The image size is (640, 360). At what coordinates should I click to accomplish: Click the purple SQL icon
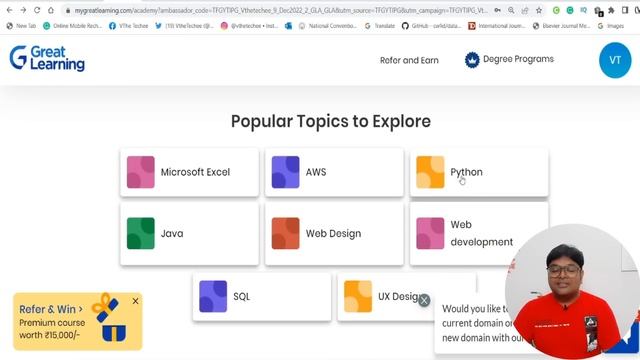[x=213, y=297]
